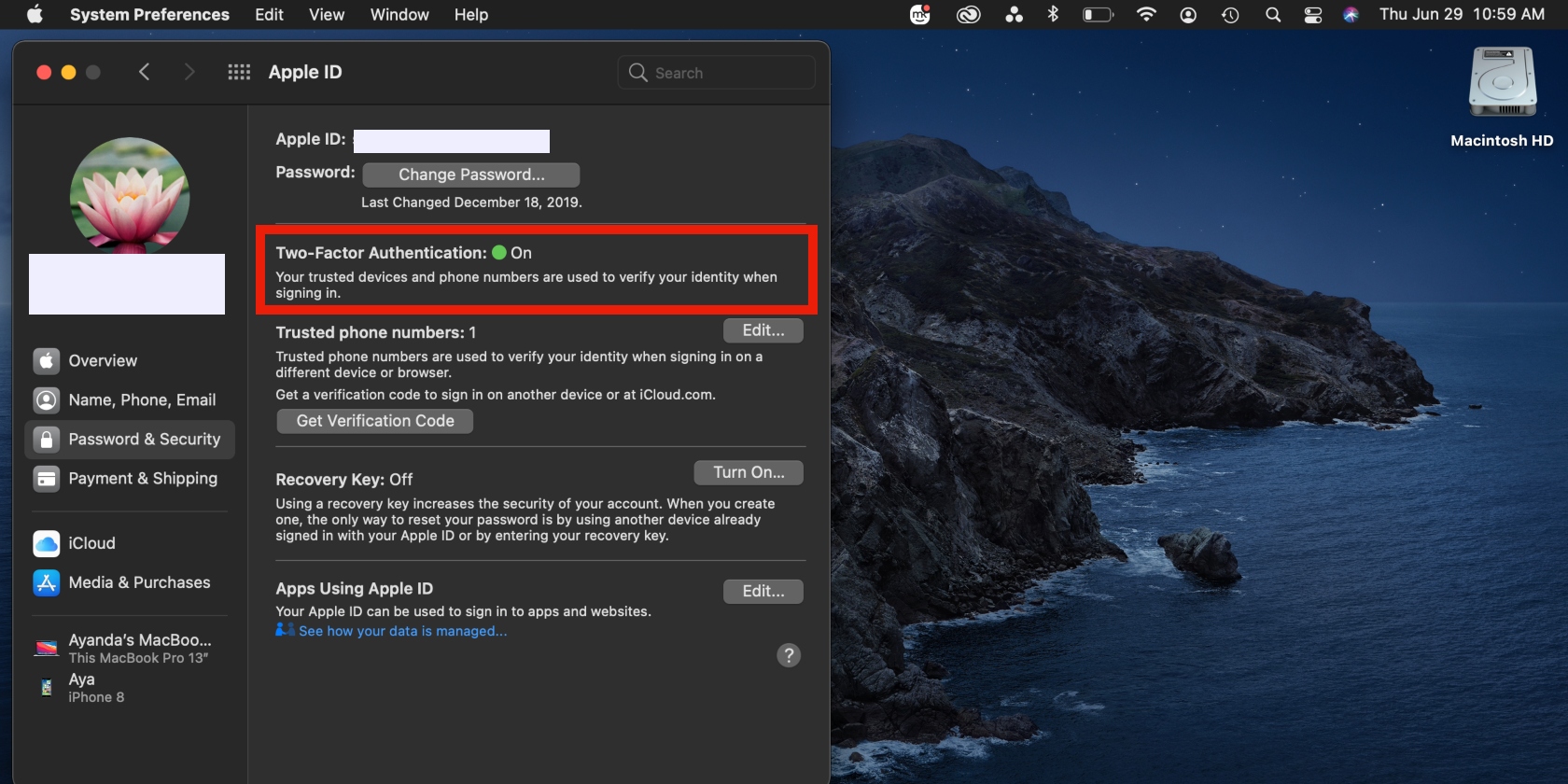This screenshot has height=784, width=1568.
Task: Click the three-dots cluster menu bar icon
Action: (x=1014, y=14)
